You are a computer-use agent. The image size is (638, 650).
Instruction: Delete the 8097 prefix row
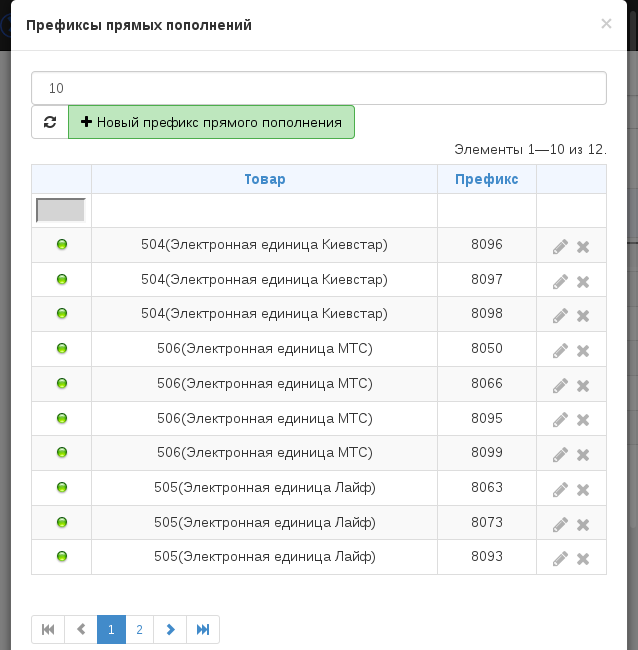click(x=583, y=282)
